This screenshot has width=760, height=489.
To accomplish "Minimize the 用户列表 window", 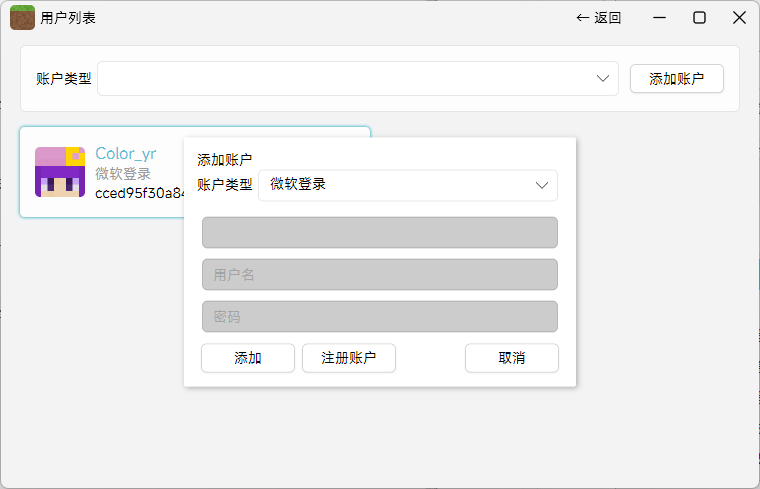I will tap(660, 18).
